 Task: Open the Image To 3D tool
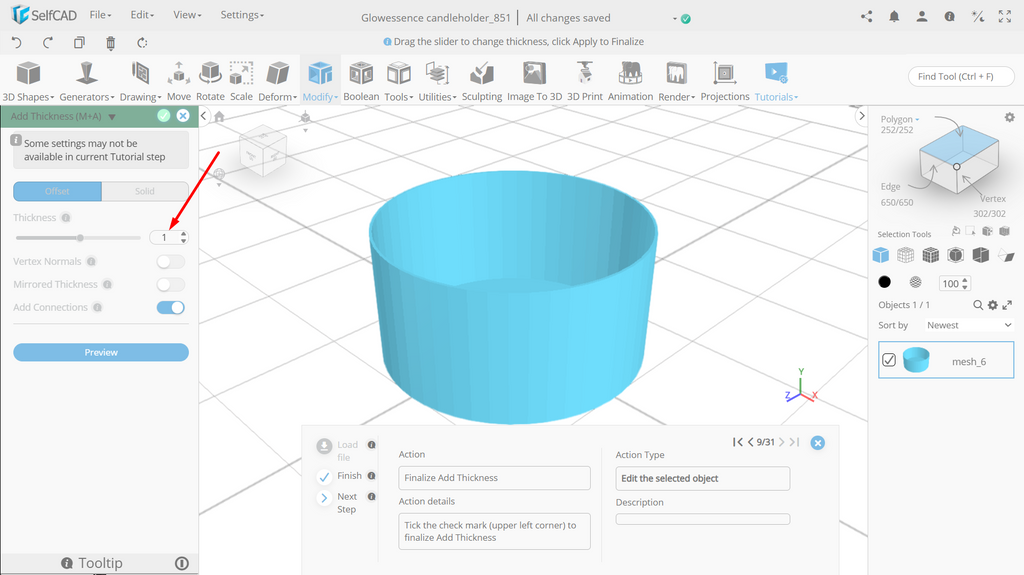pos(534,81)
